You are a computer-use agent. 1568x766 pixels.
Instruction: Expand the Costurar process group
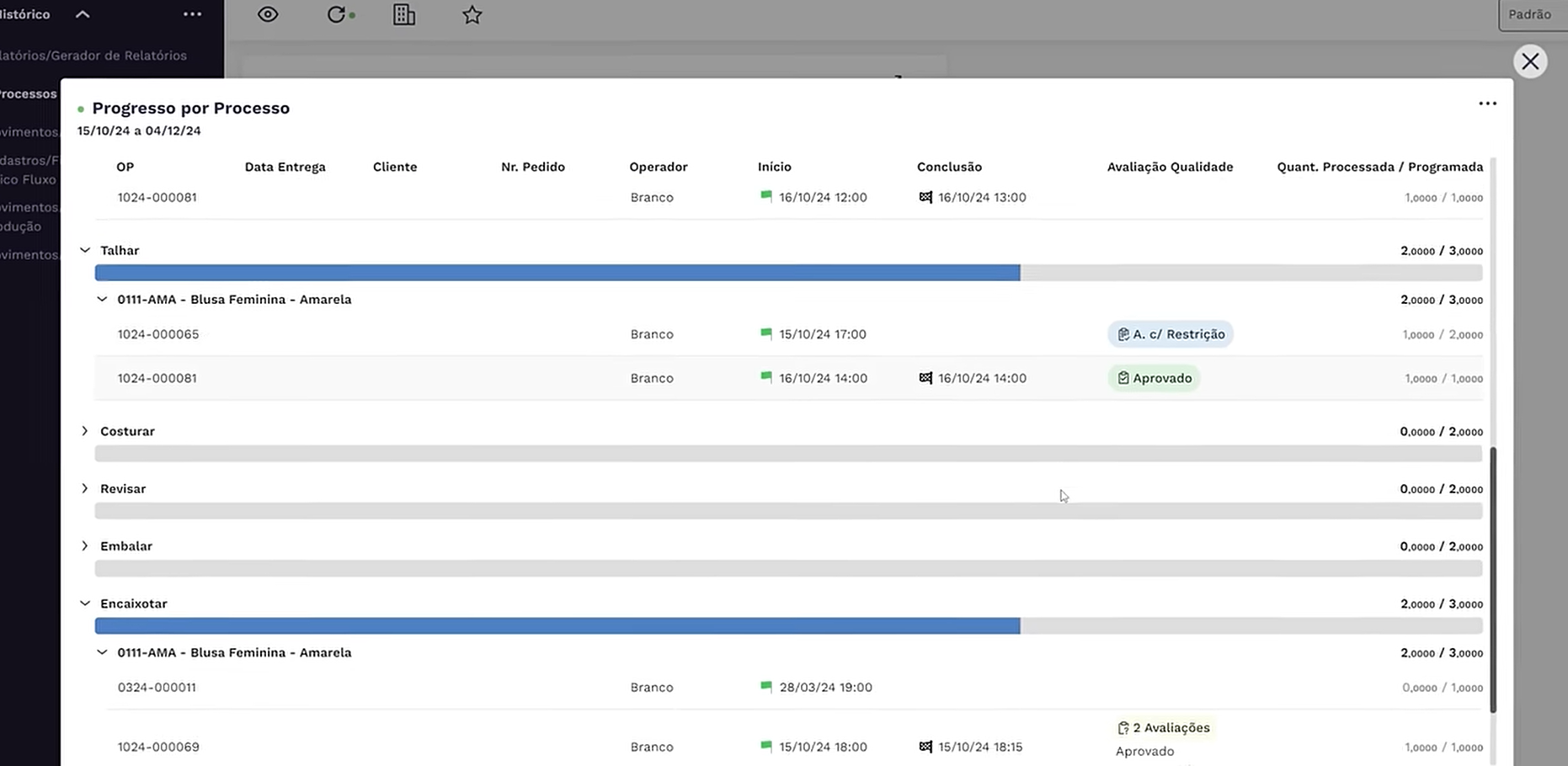coord(85,431)
